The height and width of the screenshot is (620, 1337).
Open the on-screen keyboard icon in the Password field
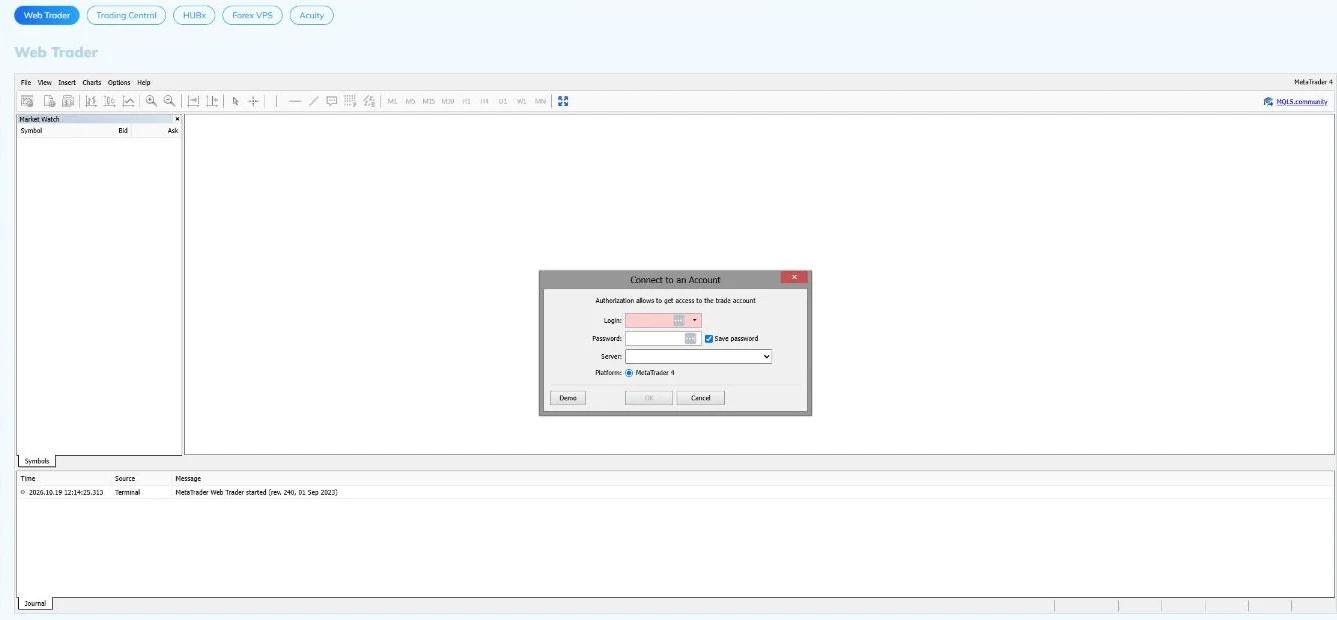point(690,339)
